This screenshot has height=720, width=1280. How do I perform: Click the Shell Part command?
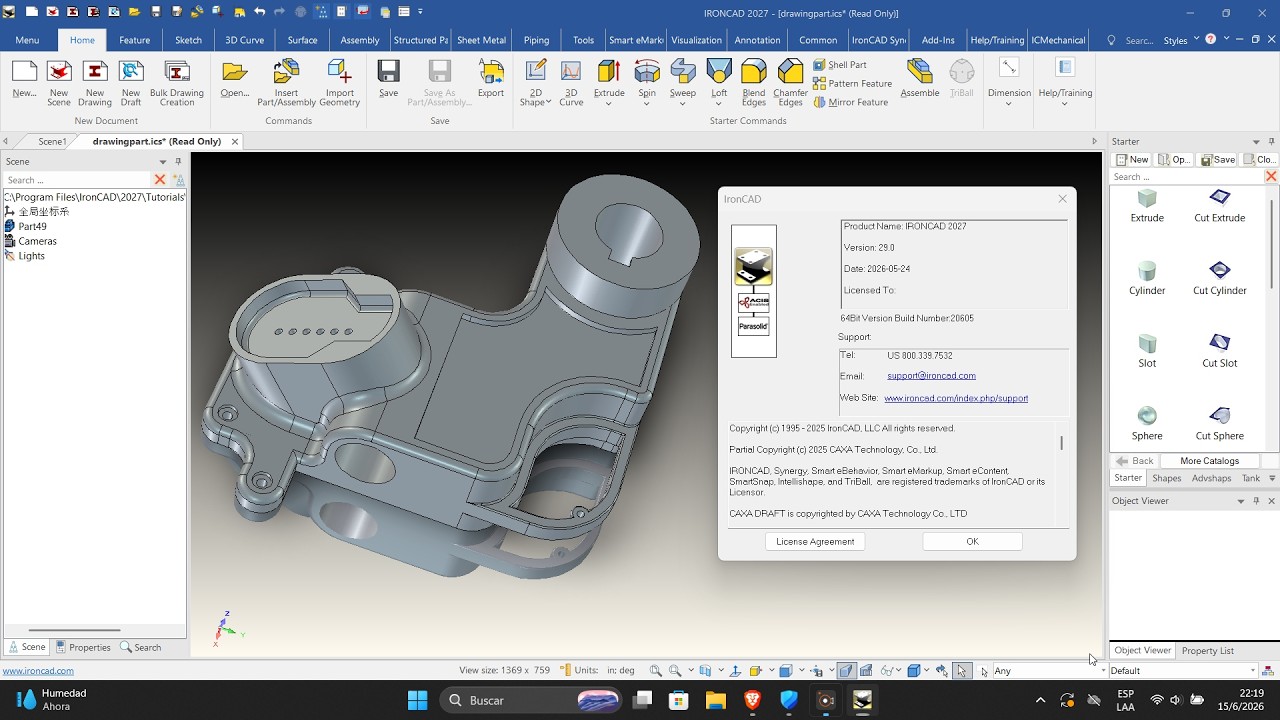point(839,65)
